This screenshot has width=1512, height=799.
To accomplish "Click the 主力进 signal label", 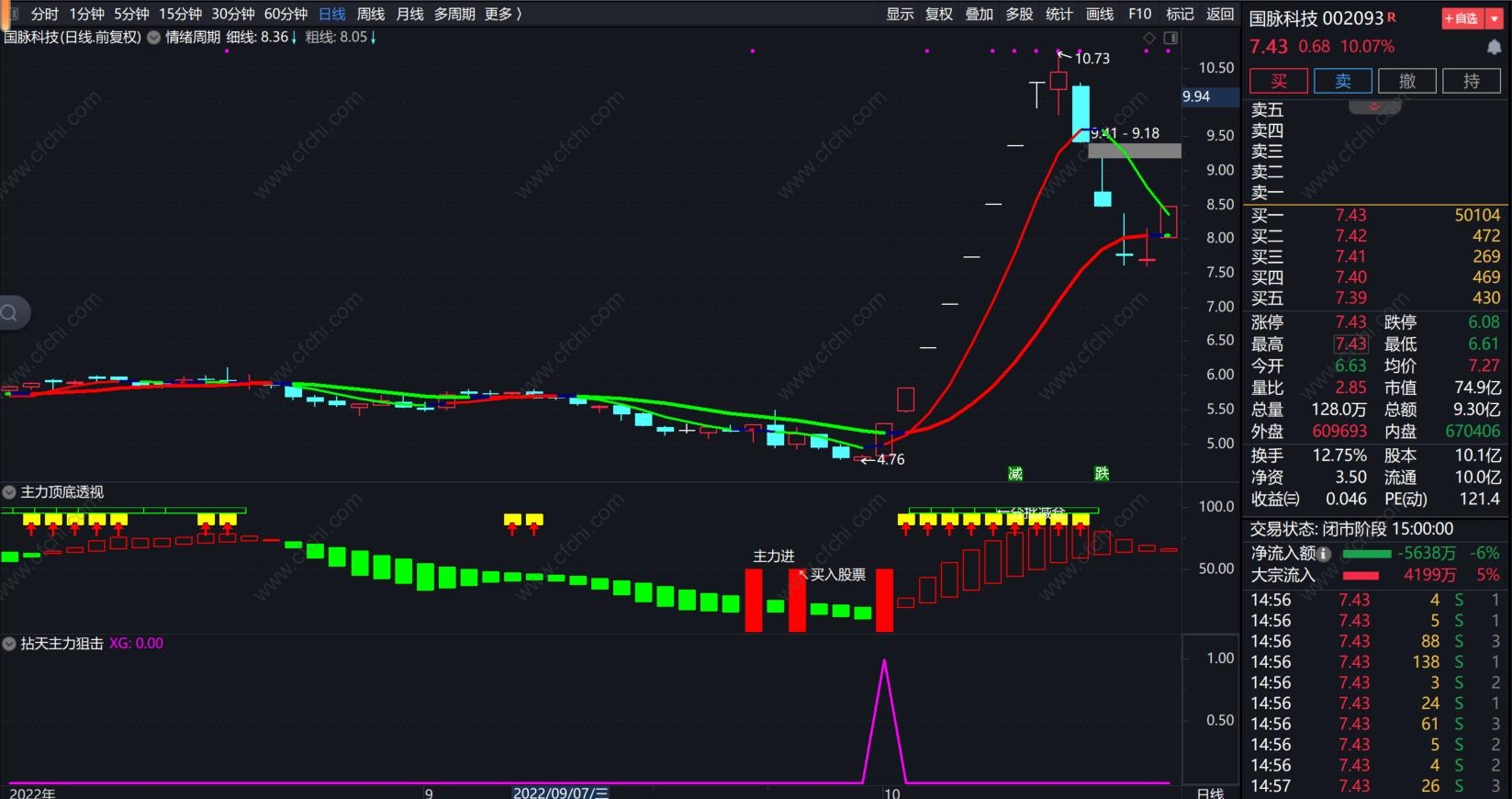I will point(774,557).
